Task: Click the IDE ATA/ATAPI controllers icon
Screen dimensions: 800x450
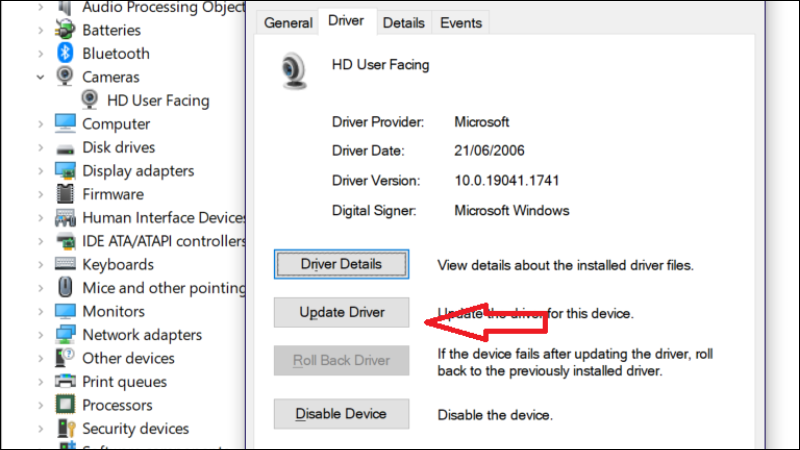Action: (65, 241)
